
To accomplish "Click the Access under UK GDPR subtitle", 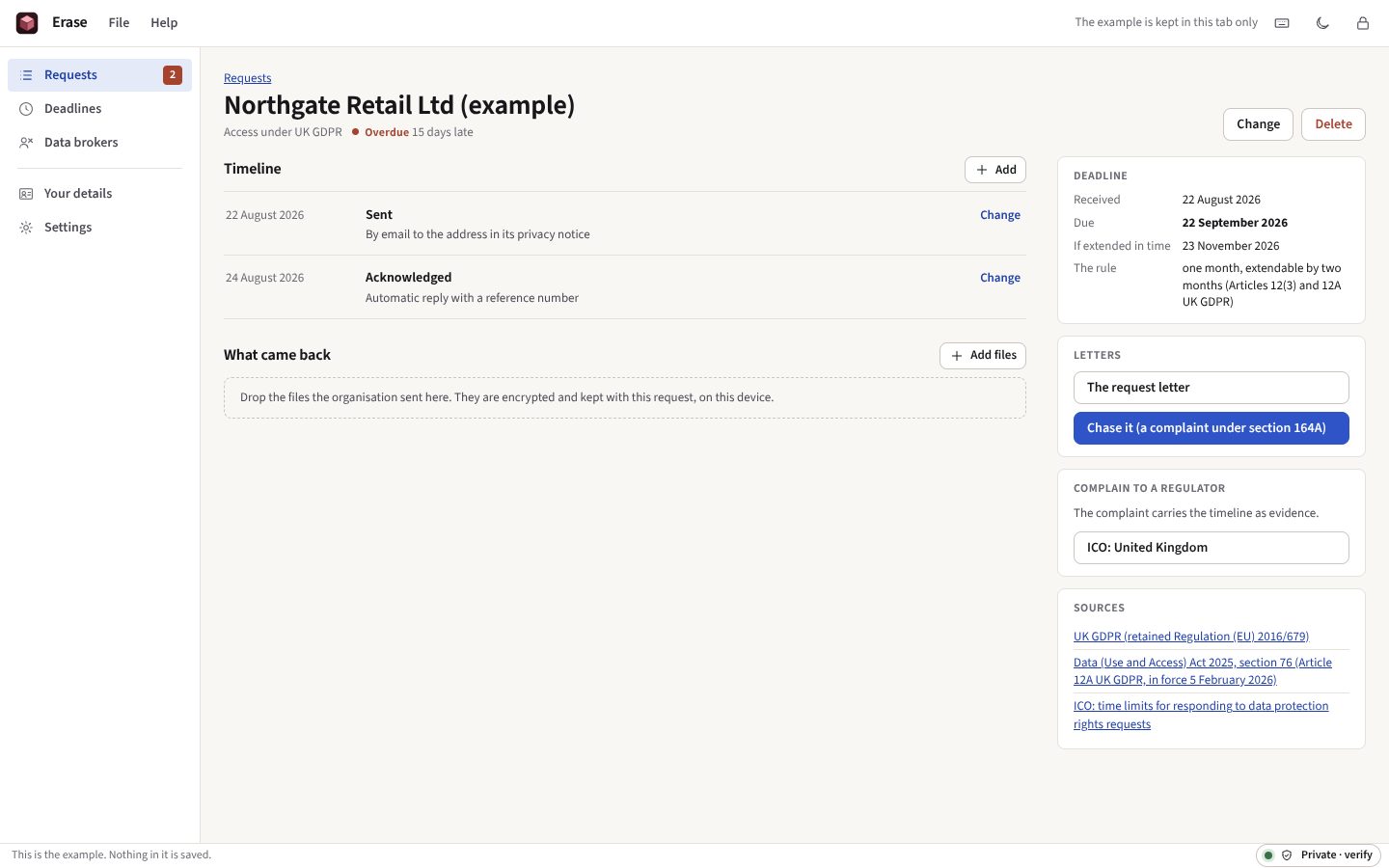I will pyautogui.click(x=283, y=132).
